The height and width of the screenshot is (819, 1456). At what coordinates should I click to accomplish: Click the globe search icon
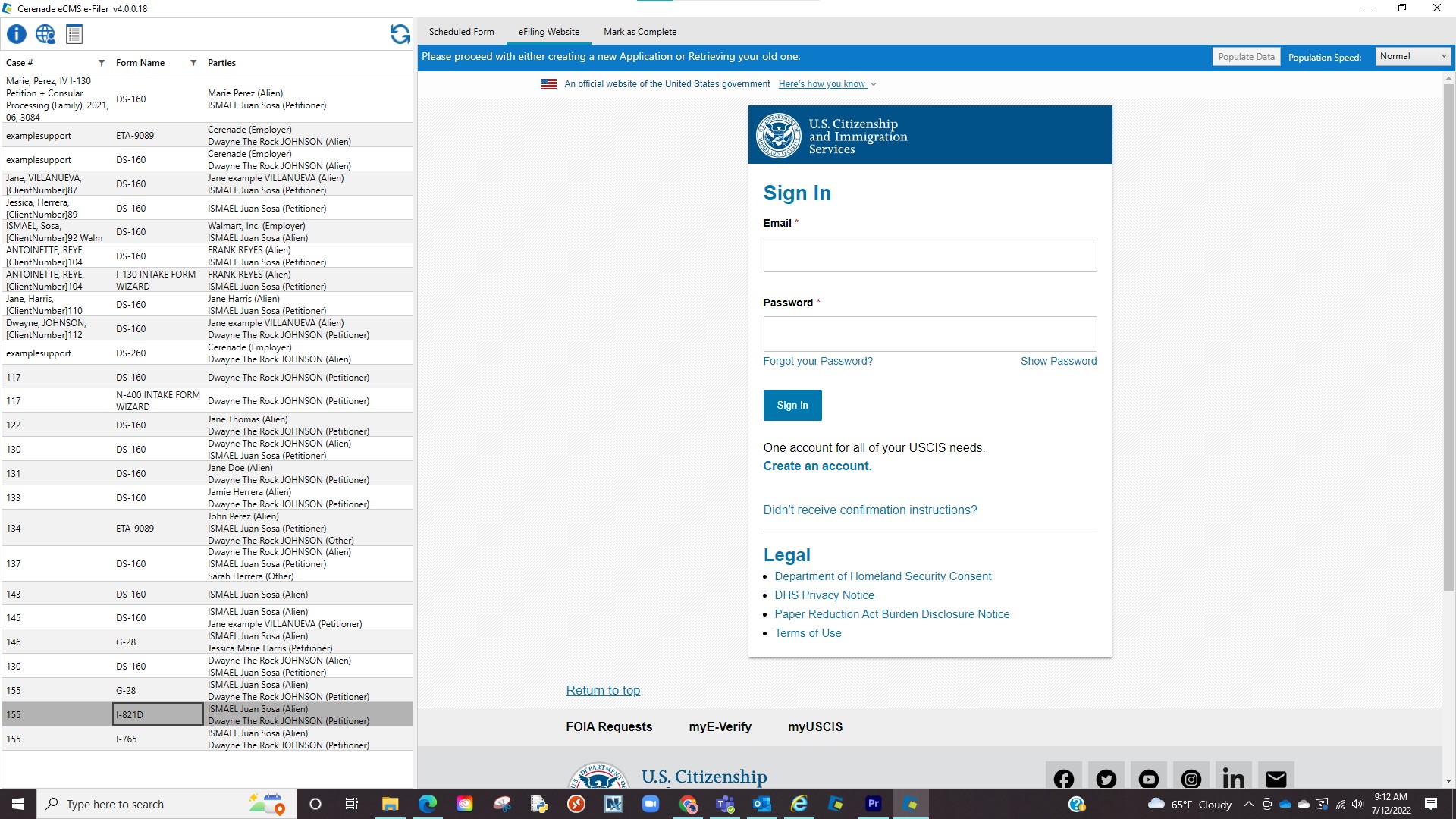point(45,34)
